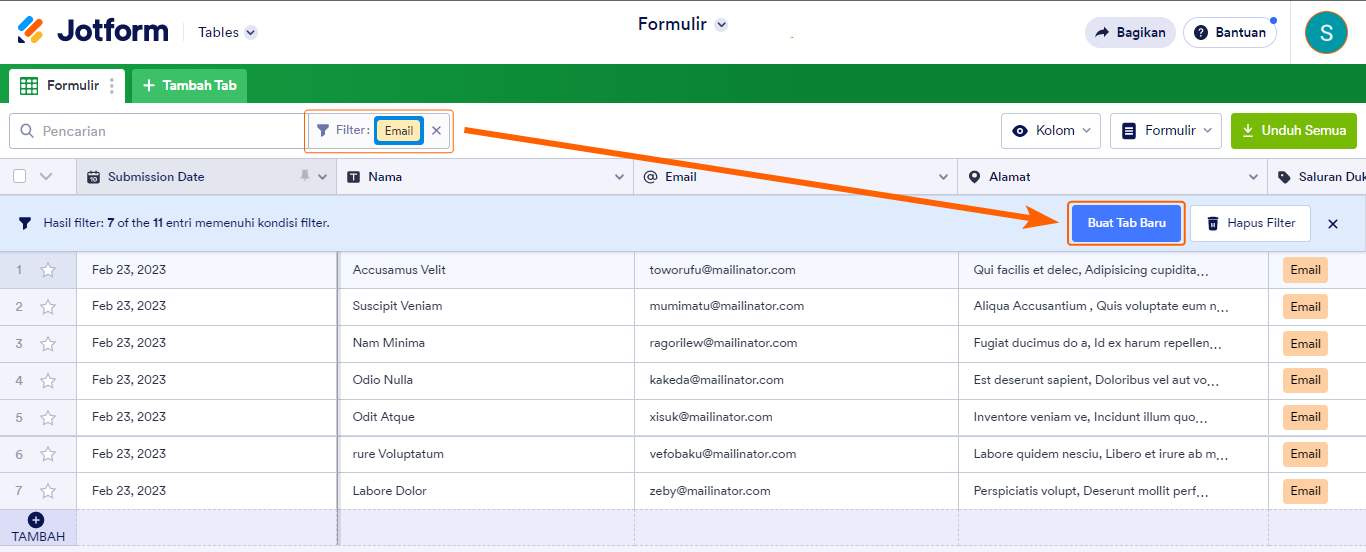This screenshot has height=552, width=1366.
Task: Star row 2 Suscipit Veniam
Action: [x=47, y=307]
